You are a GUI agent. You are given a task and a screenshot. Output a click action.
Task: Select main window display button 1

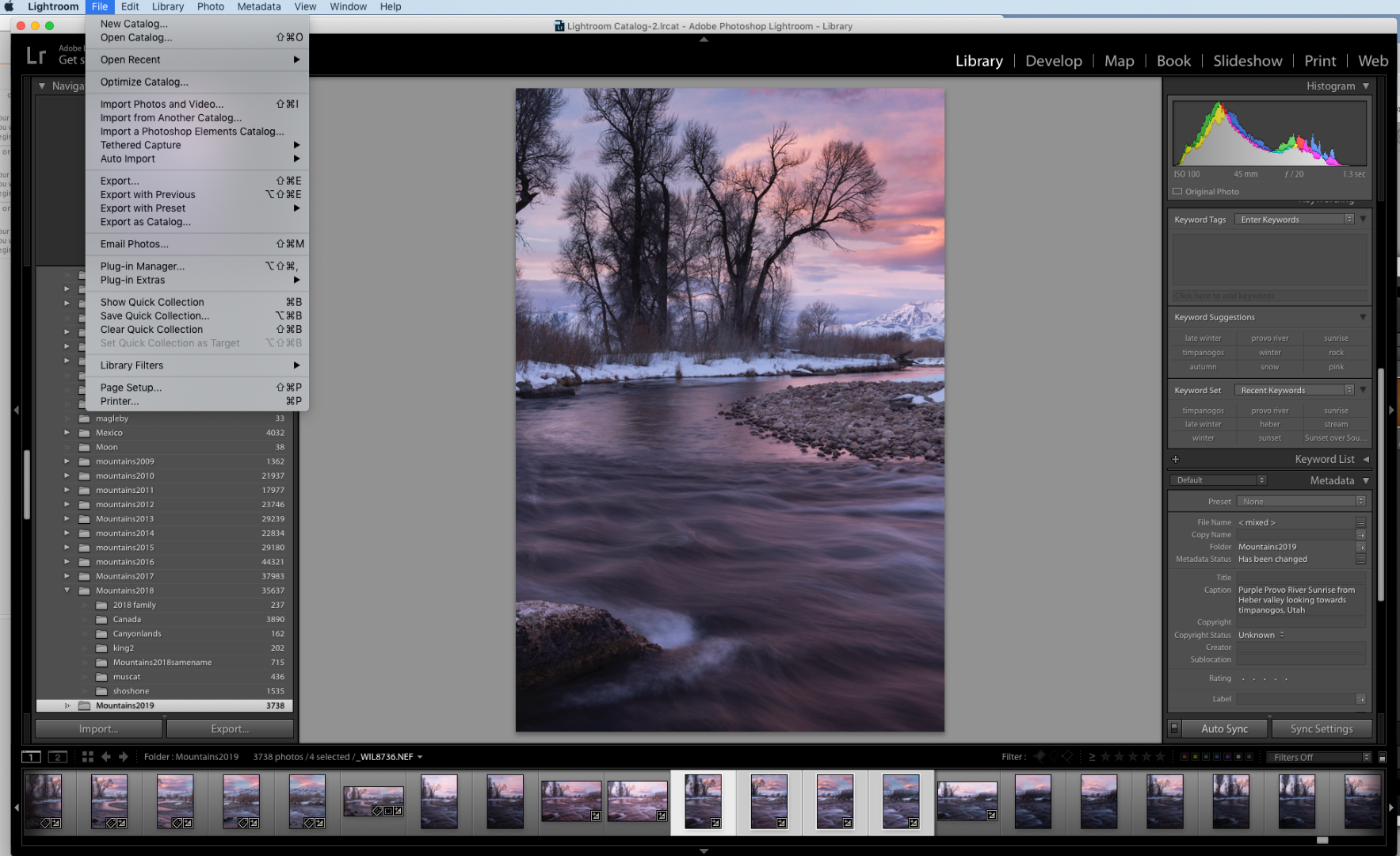pyautogui.click(x=31, y=757)
